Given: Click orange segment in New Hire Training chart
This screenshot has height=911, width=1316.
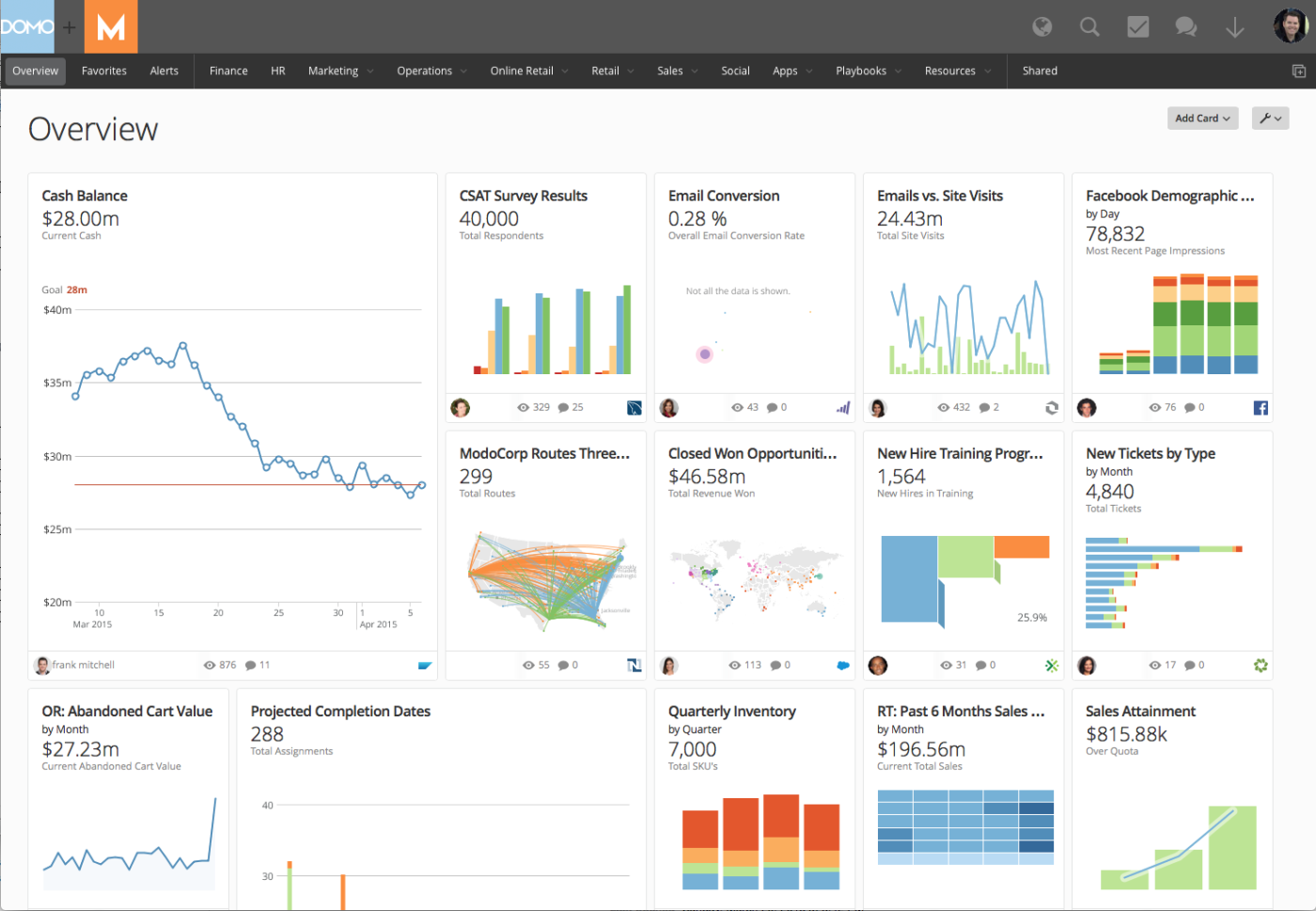Looking at the screenshot, I should 1021,547.
